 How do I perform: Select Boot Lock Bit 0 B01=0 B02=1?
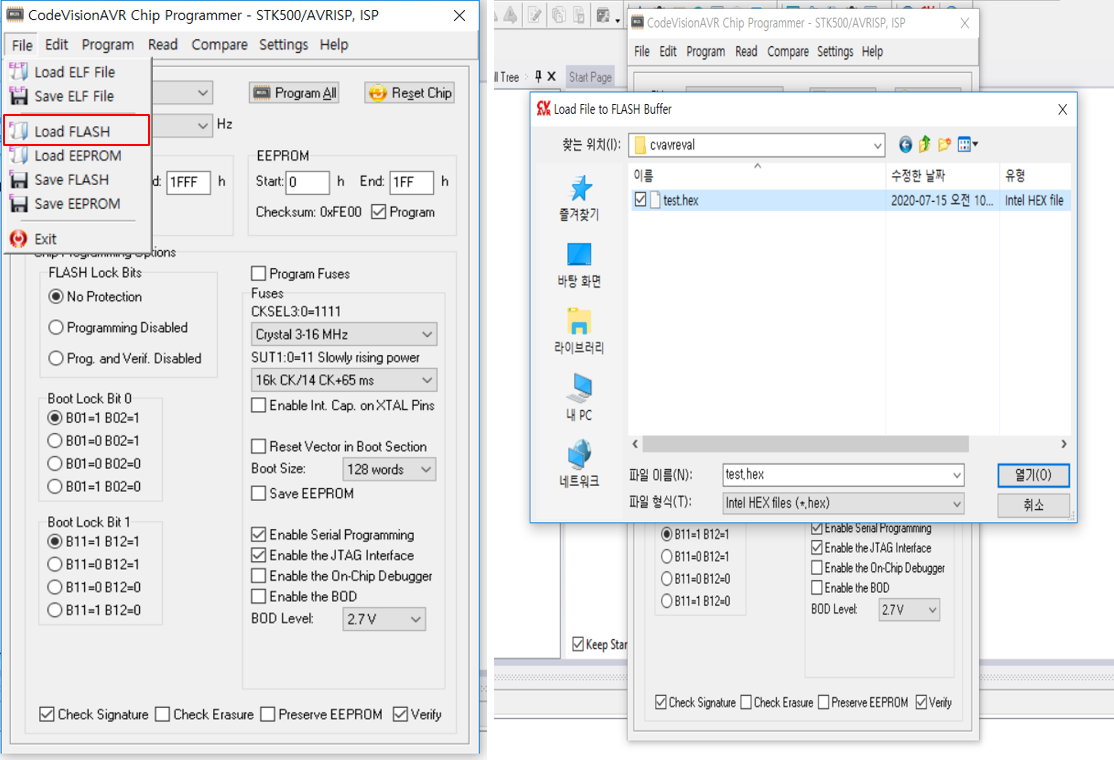[x=55, y=440]
